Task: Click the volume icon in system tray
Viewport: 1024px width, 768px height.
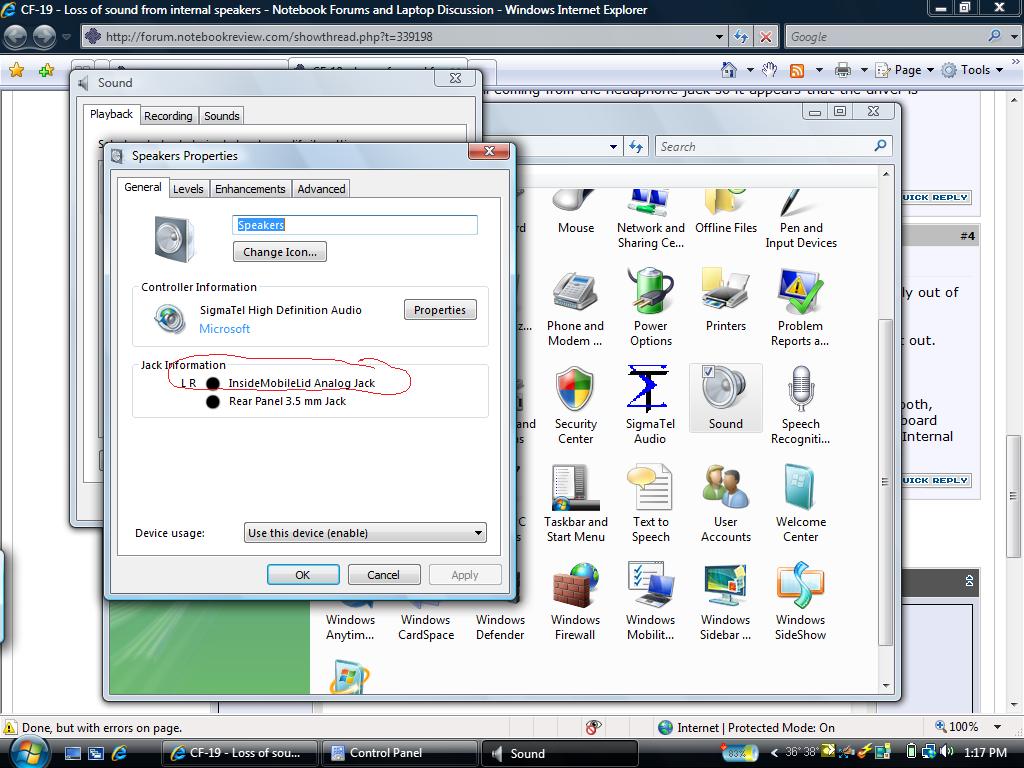Action: (947, 752)
